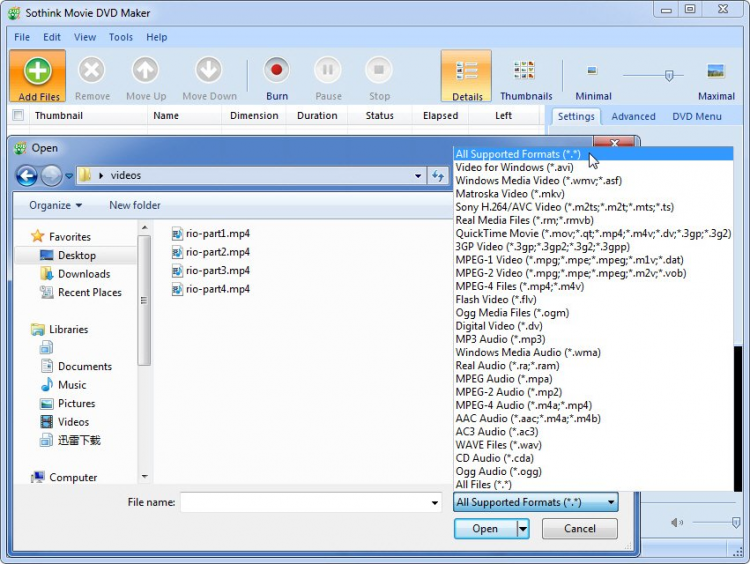The image size is (750, 564).
Task: Click the arrow next to the Open button
Action: tap(523, 529)
